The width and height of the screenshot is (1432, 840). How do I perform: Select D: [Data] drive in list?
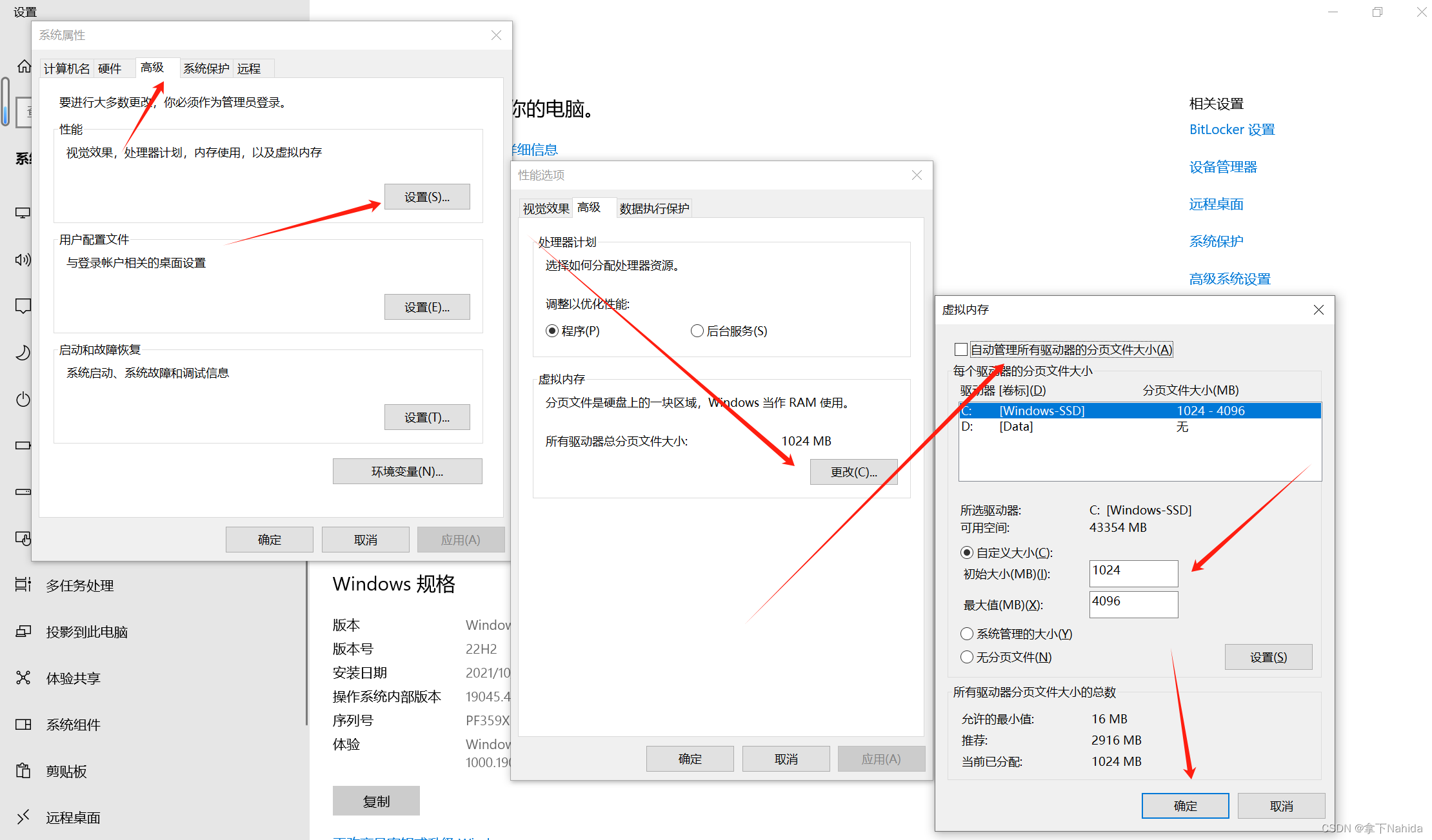coord(1015,427)
